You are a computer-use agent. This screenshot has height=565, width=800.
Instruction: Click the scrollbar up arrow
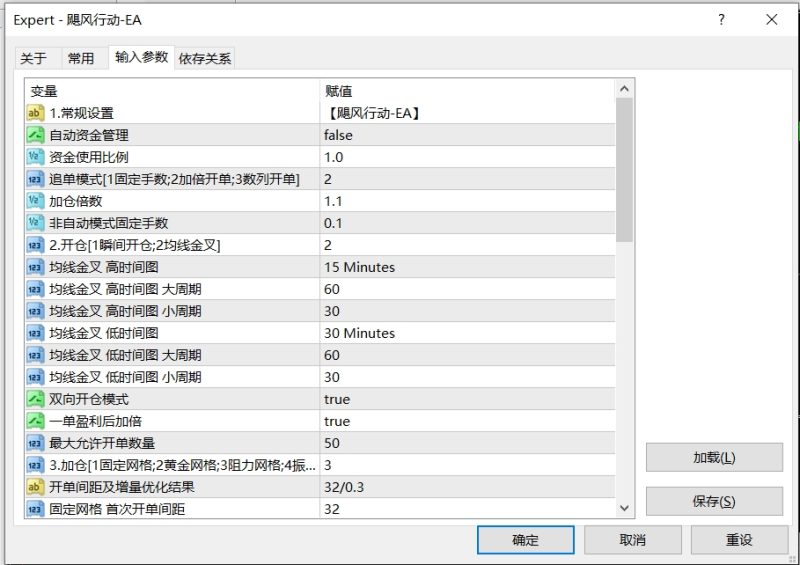tap(624, 89)
